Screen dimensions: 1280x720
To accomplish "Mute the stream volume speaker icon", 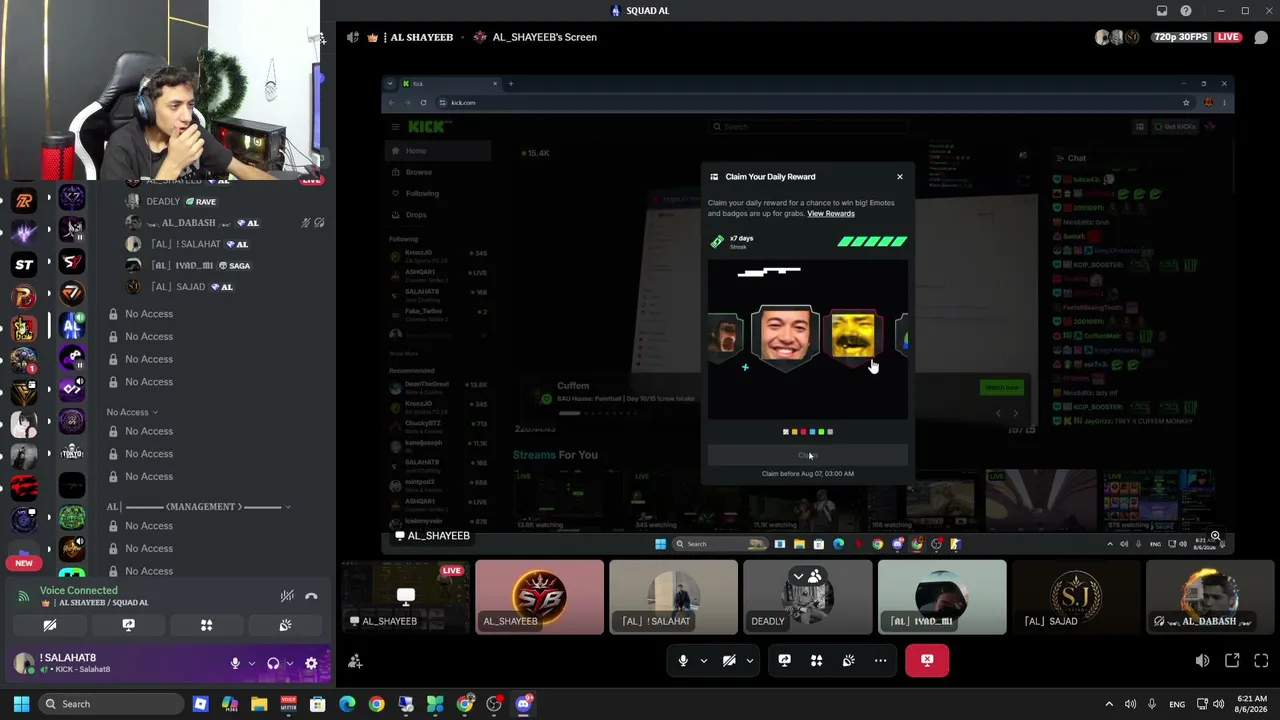I will point(1202,661).
